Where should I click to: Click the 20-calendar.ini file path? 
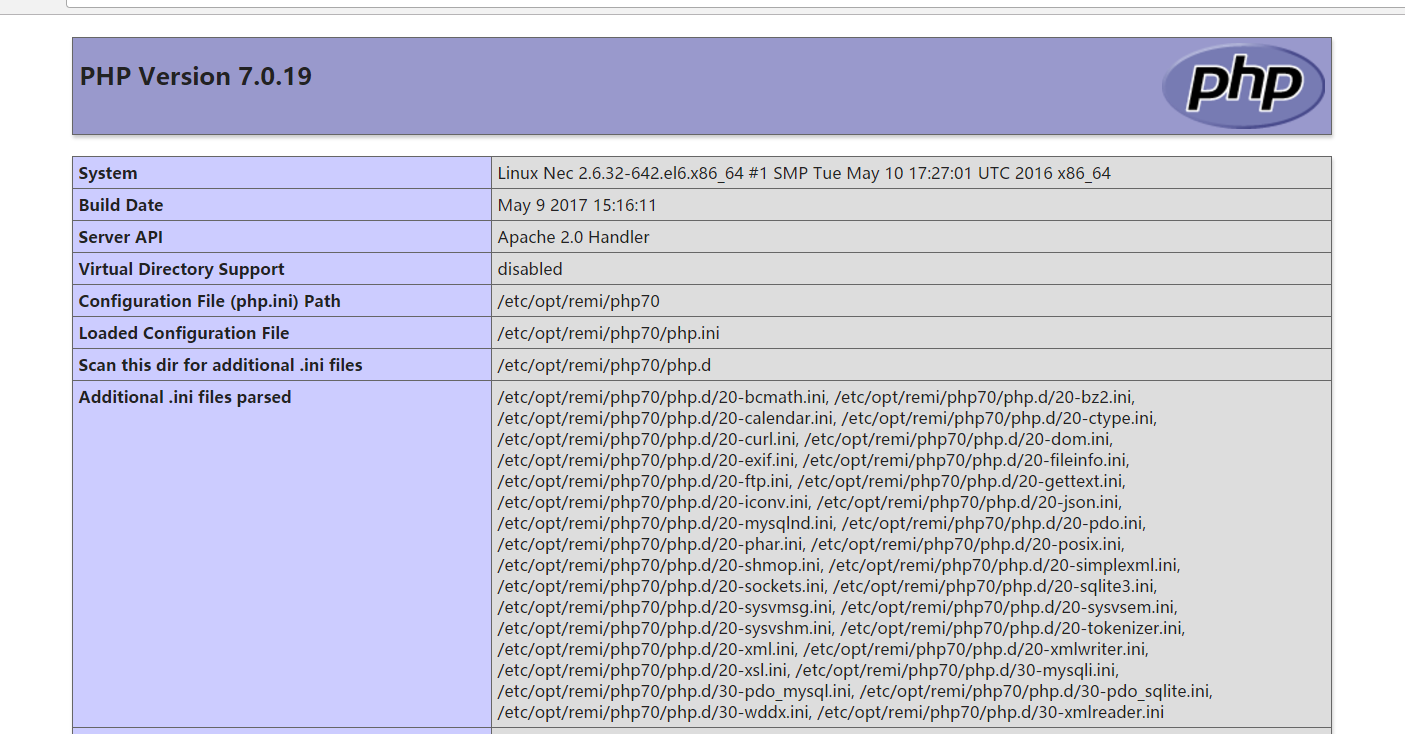point(665,418)
